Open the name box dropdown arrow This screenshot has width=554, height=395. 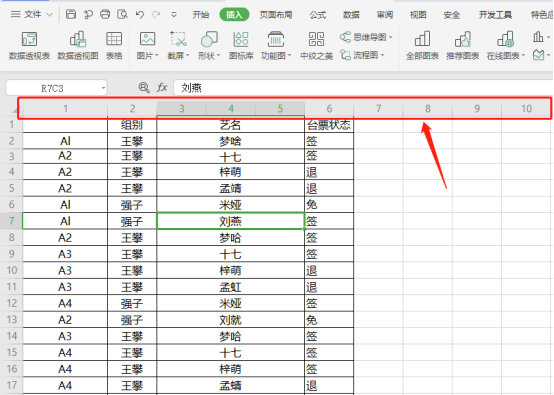coord(103,88)
